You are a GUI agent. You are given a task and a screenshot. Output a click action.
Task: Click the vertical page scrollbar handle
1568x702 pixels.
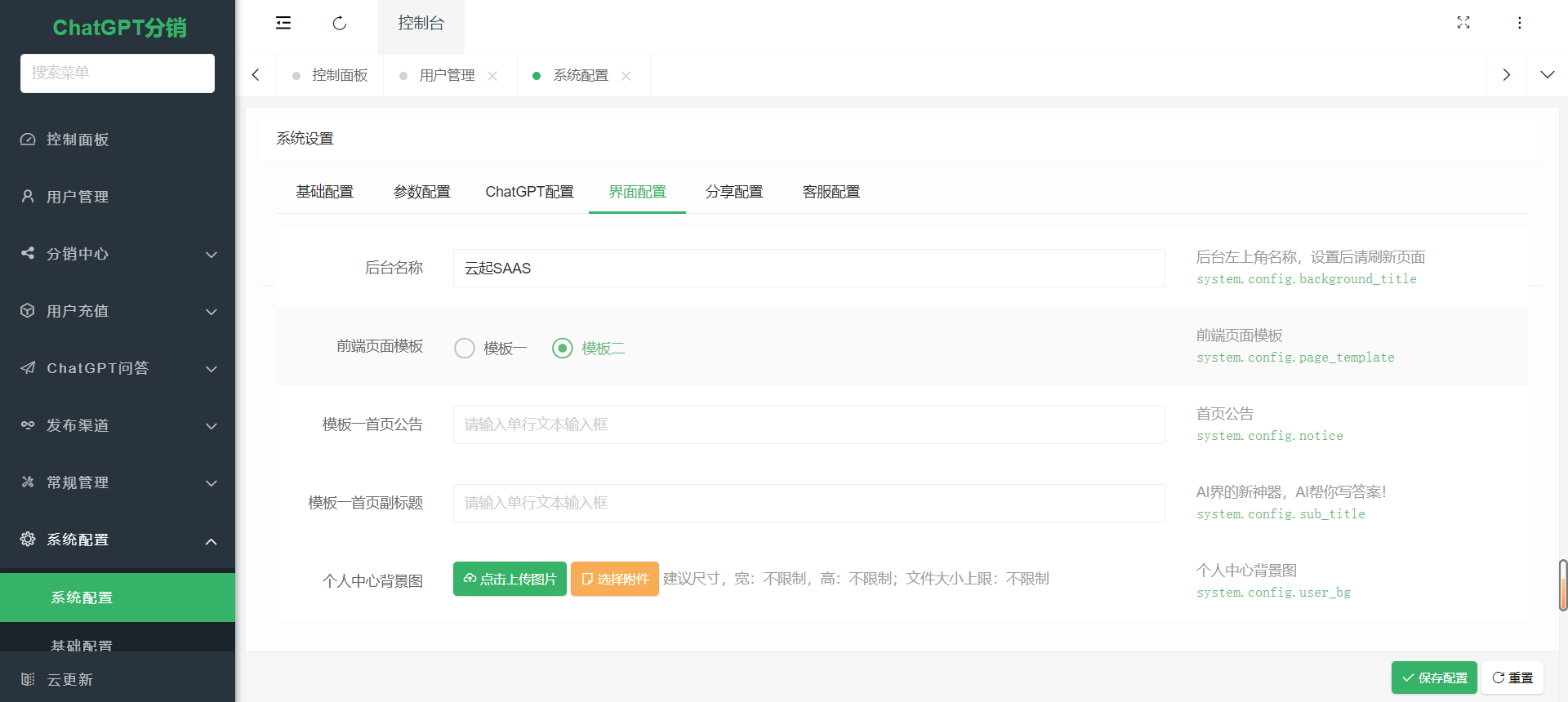point(1563,585)
